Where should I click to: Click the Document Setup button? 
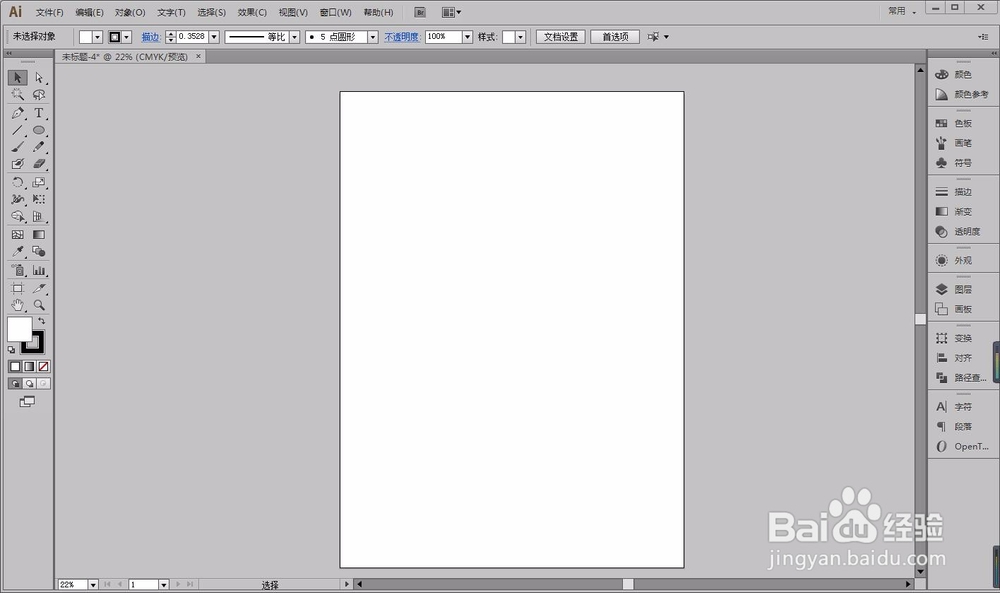(x=561, y=37)
